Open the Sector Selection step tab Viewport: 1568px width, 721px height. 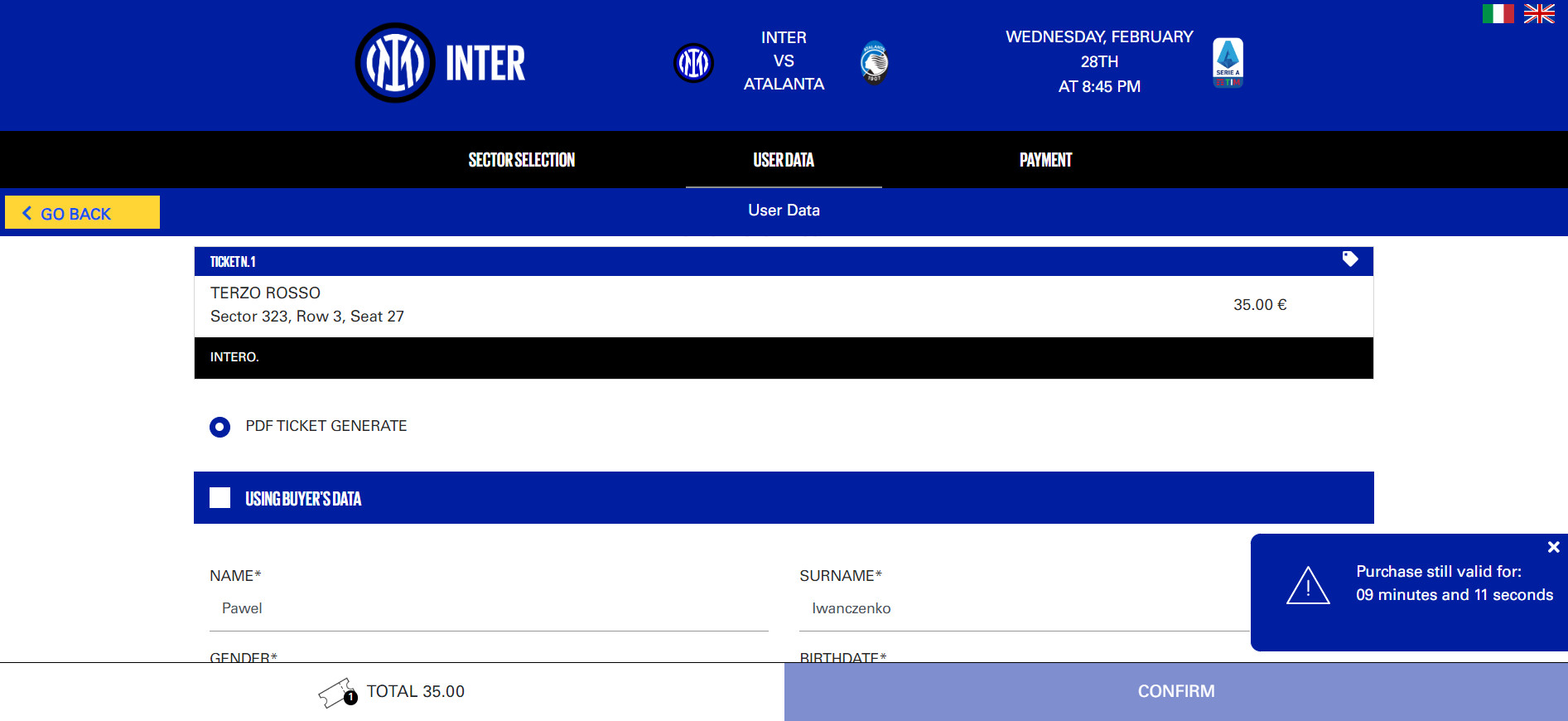(521, 160)
